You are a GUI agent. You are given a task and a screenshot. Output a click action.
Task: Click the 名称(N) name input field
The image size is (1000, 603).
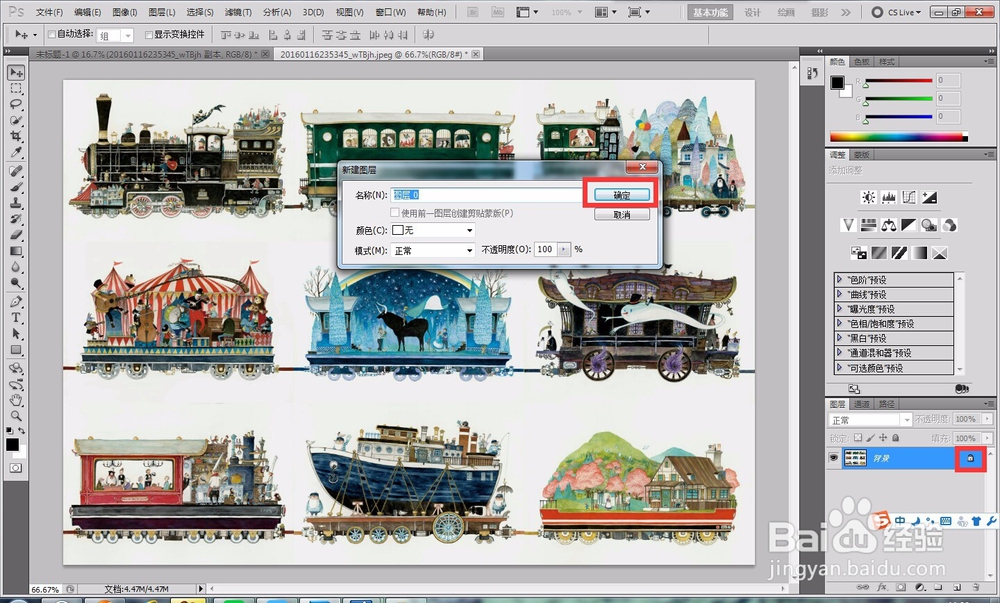click(x=486, y=195)
